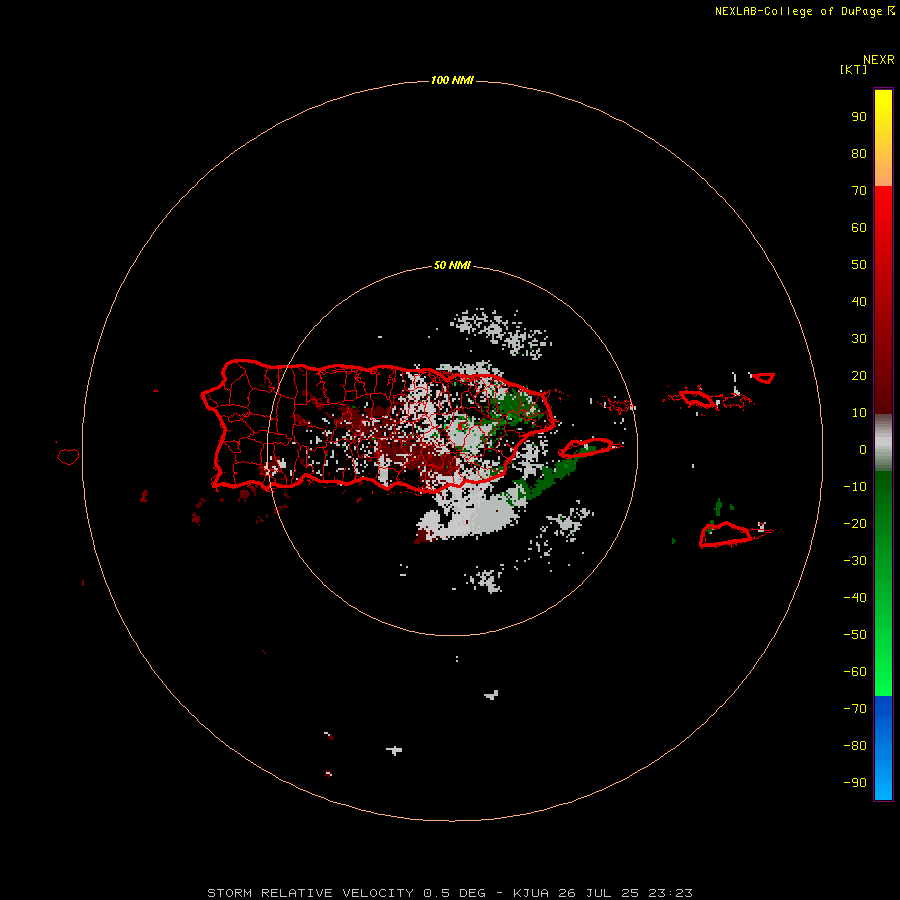The image size is (900, 900).
Task: Click the 30 value on velocity scale
Action: pos(859,339)
